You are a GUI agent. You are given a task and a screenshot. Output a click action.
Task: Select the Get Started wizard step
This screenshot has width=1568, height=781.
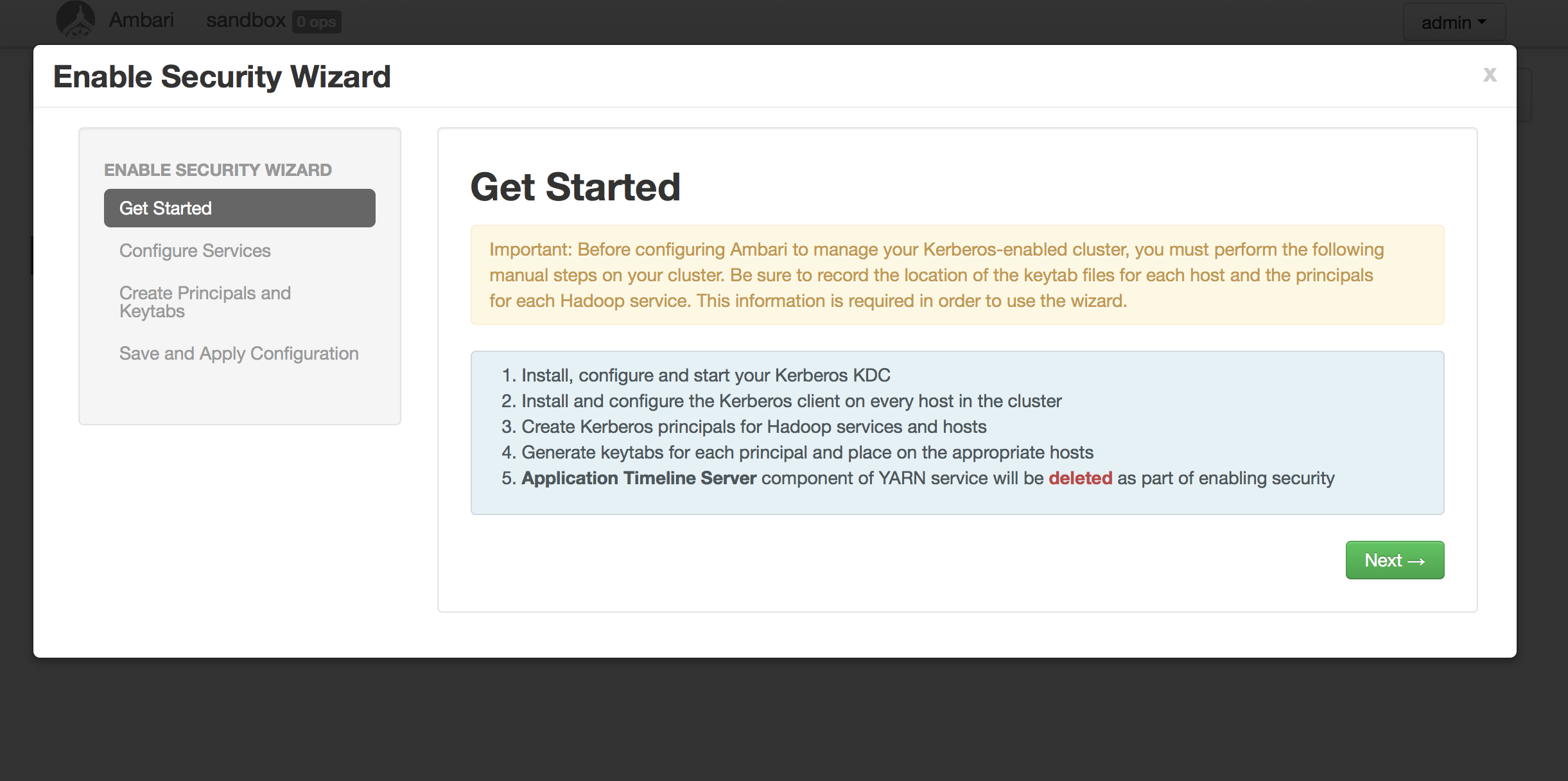(240, 208)
